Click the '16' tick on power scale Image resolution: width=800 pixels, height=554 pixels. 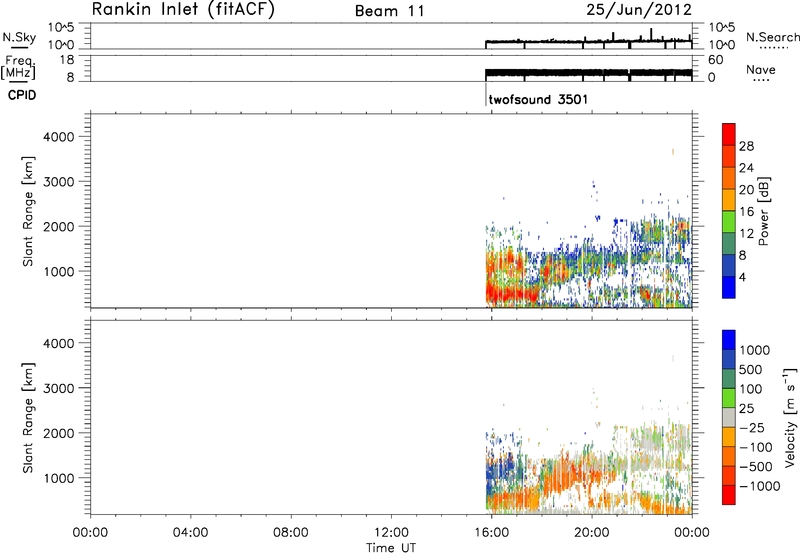click(x=746, y=212)
